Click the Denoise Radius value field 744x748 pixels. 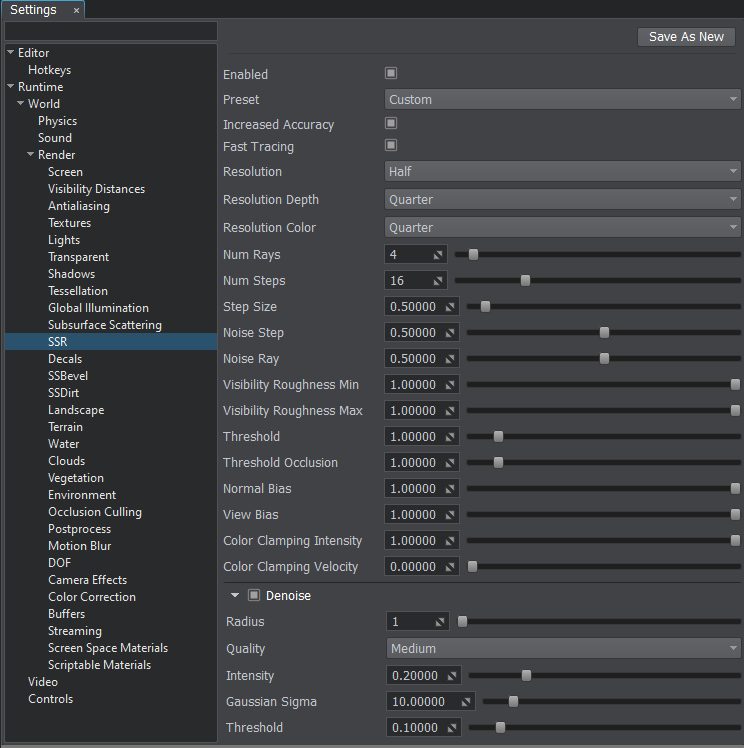[x=417, y=622]
